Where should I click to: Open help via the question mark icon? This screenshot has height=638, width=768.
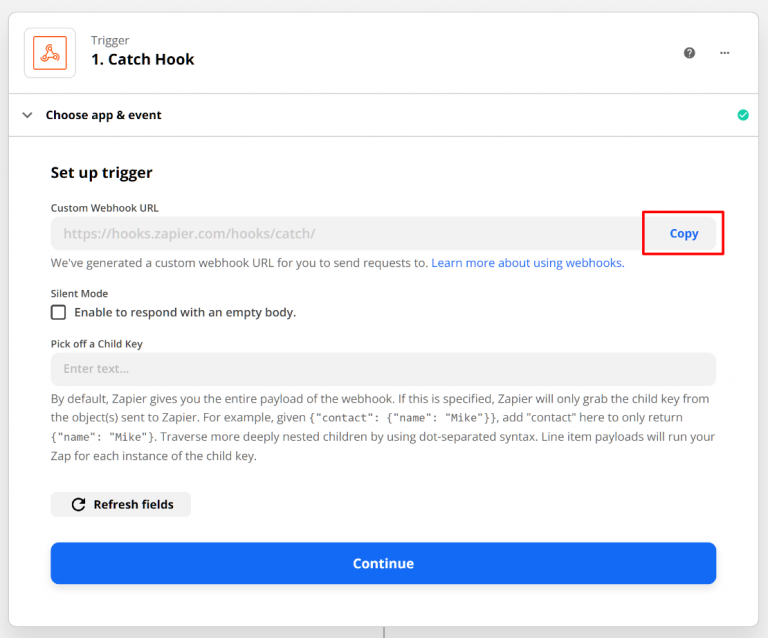(689, 53)
